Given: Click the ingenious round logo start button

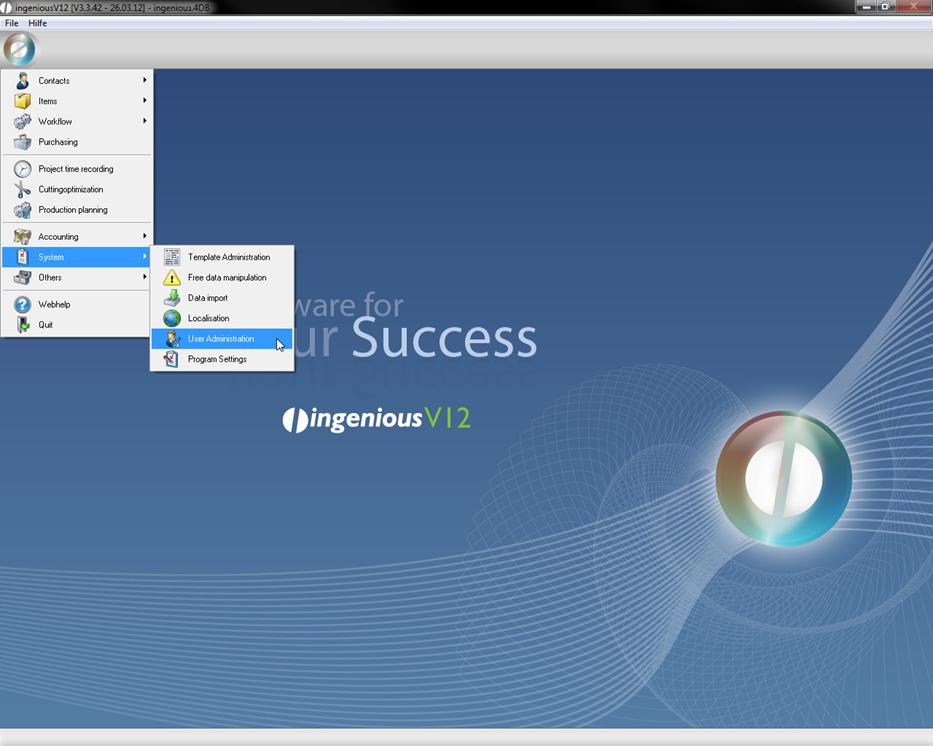Looking at the screenshot, I should click(x=19, y=48).
